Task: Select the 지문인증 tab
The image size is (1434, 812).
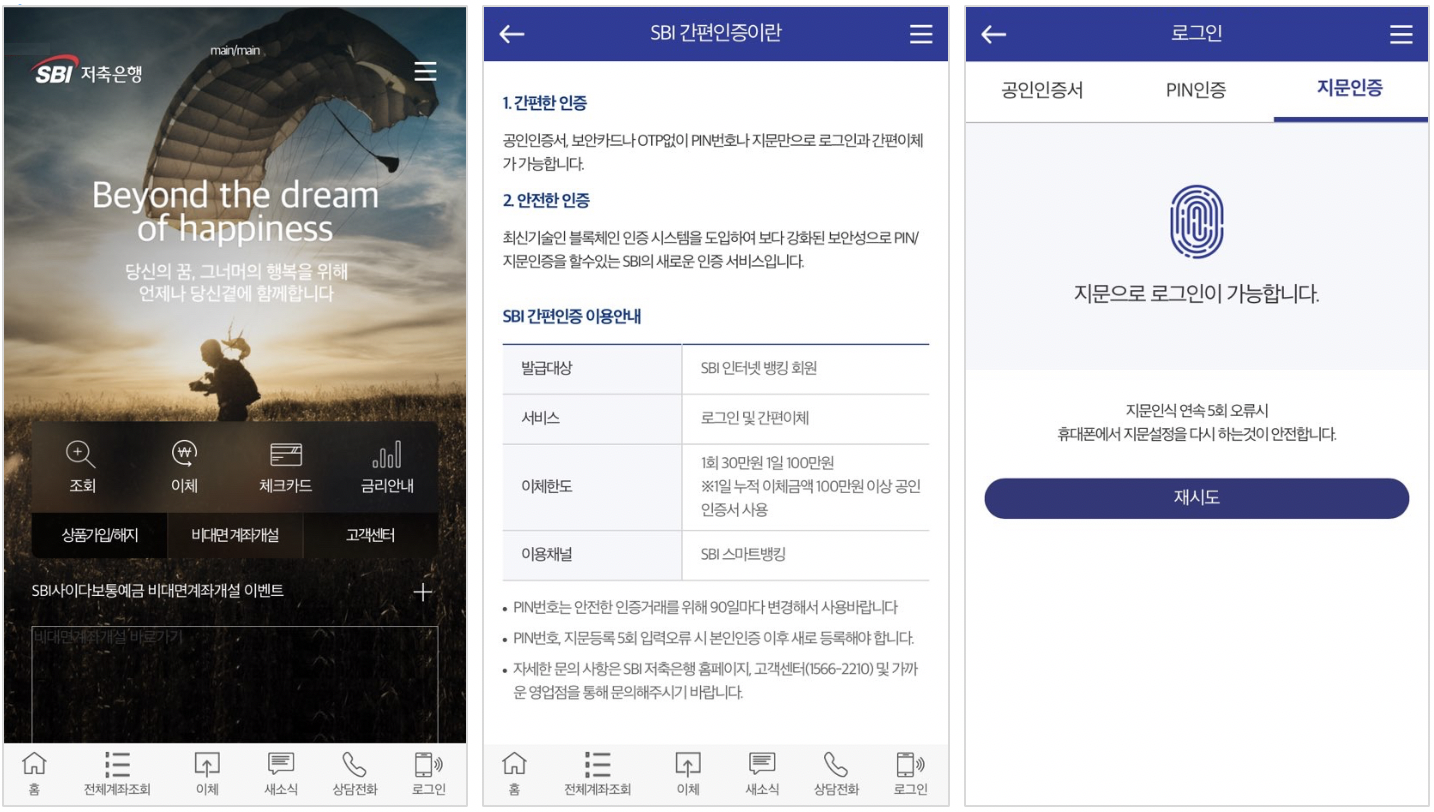Action: click(1349, 89)
